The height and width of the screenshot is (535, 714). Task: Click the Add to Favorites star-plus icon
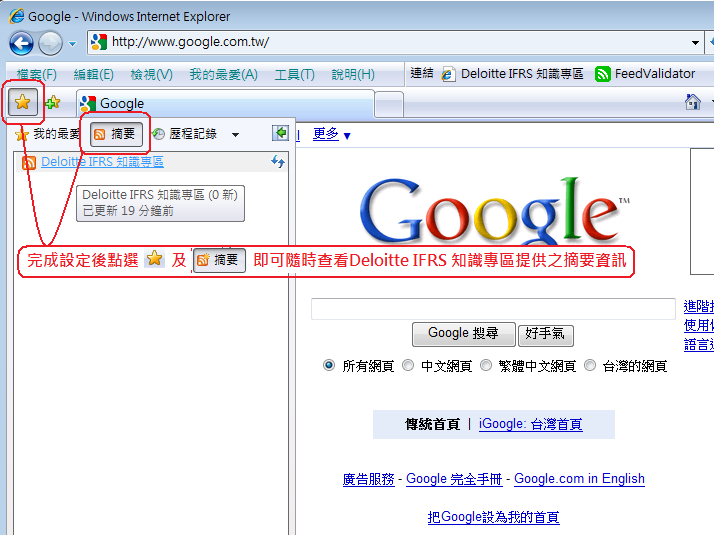[x=53, y=102]
